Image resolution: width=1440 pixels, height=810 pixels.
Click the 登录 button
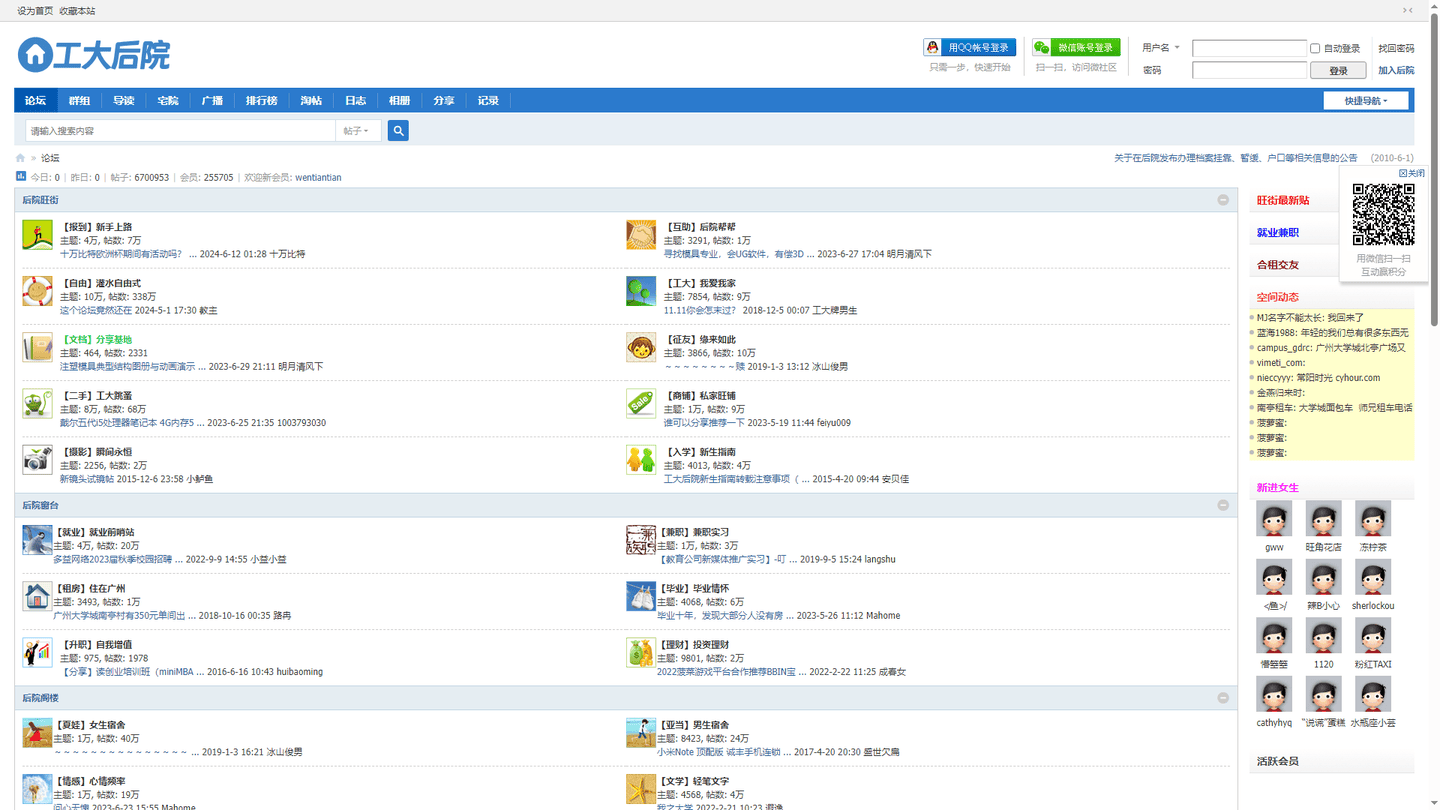[1339, 71]
